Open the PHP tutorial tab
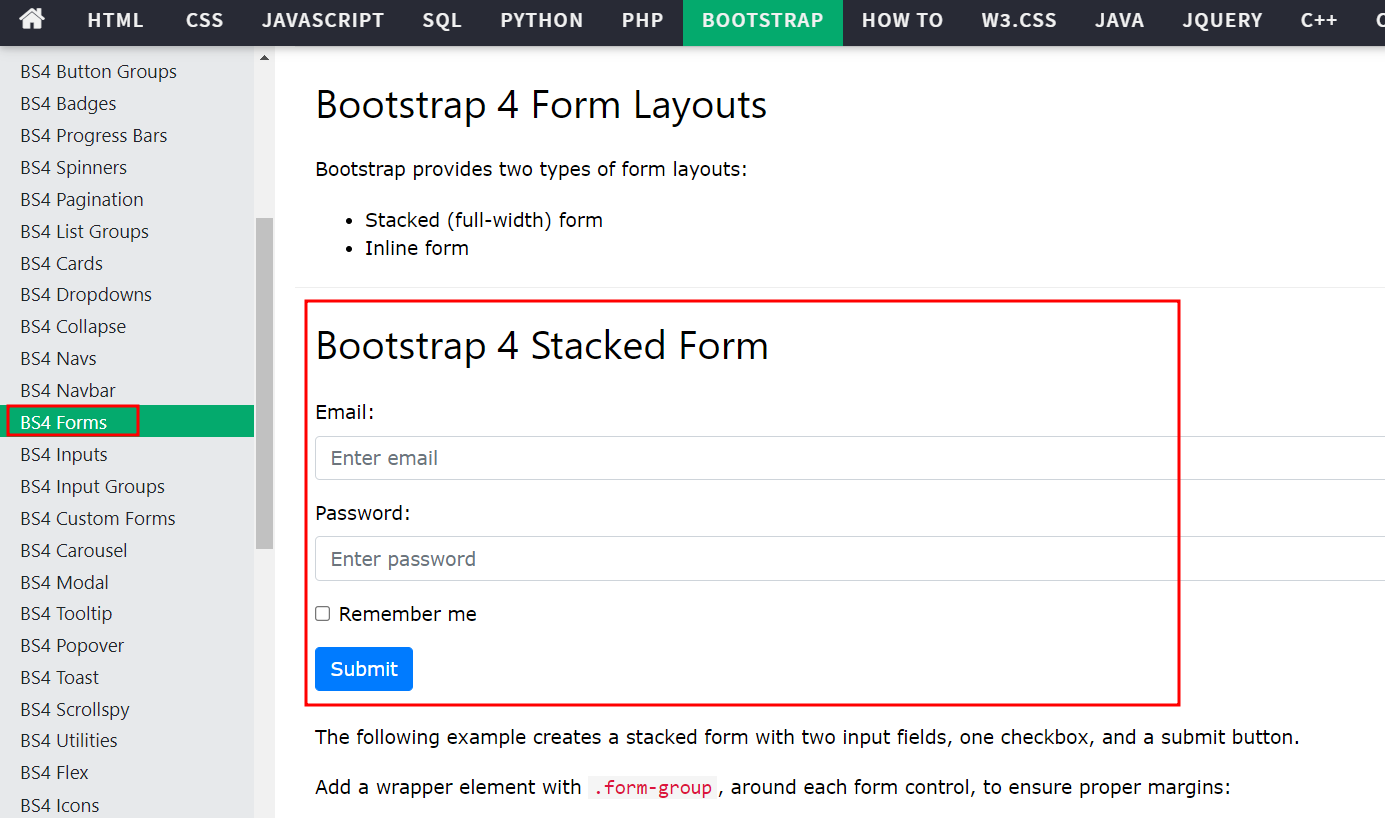 pos(643,20)
